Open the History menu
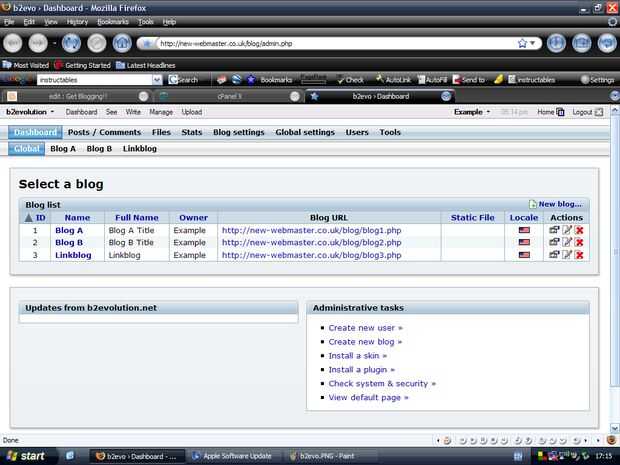Viewport: 620px width, 465px height. (x=77, y=22)
